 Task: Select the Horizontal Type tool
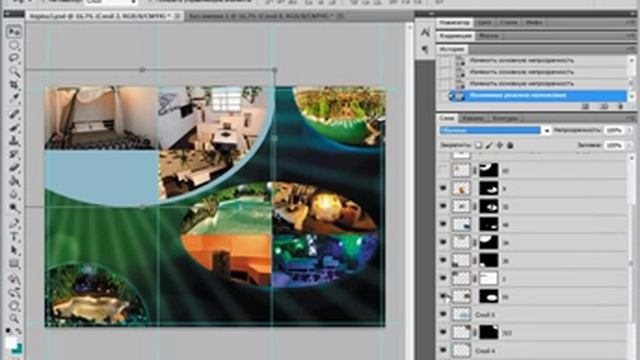tap(15, 236)
